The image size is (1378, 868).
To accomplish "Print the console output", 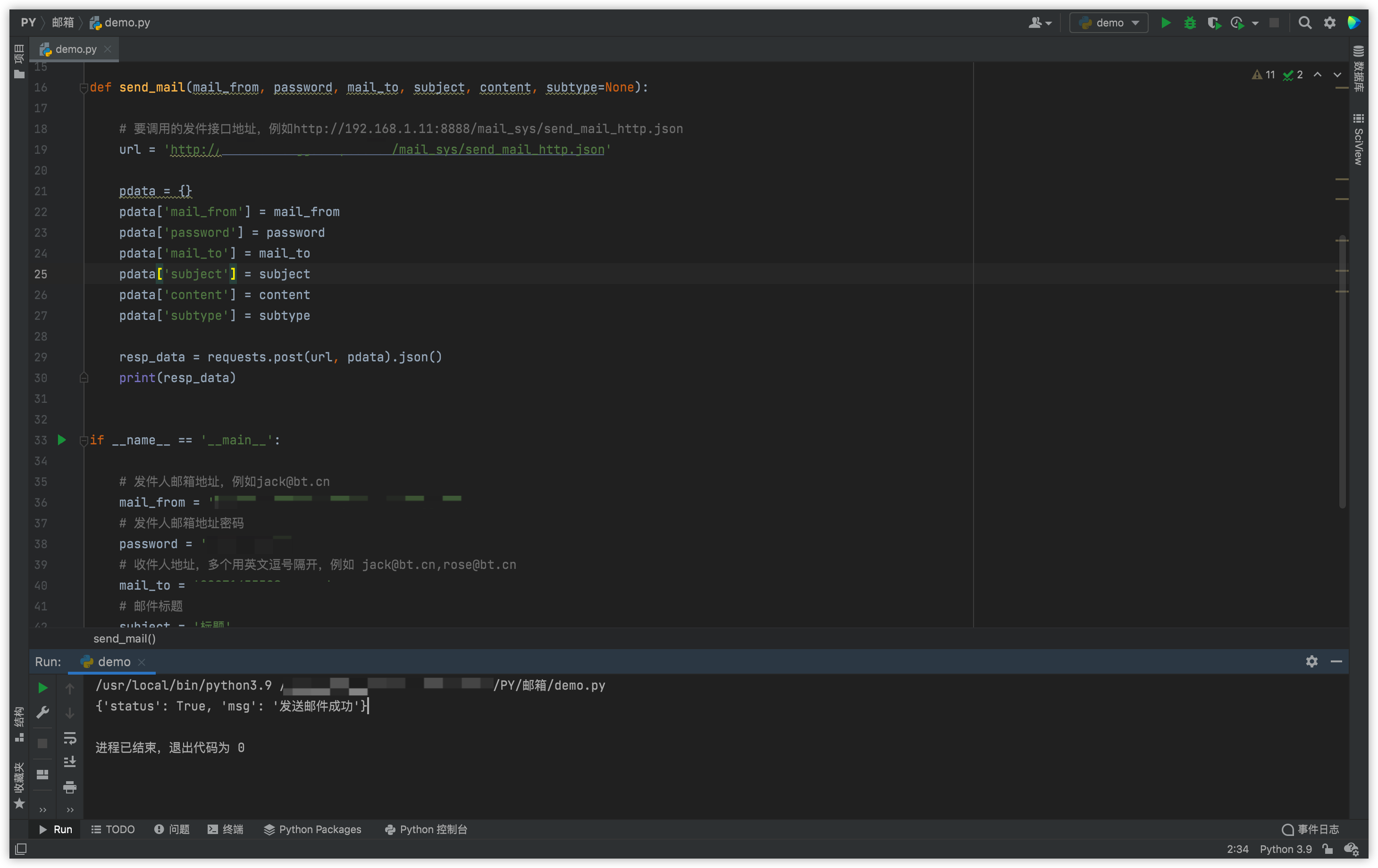I will [x=70, y=787].
